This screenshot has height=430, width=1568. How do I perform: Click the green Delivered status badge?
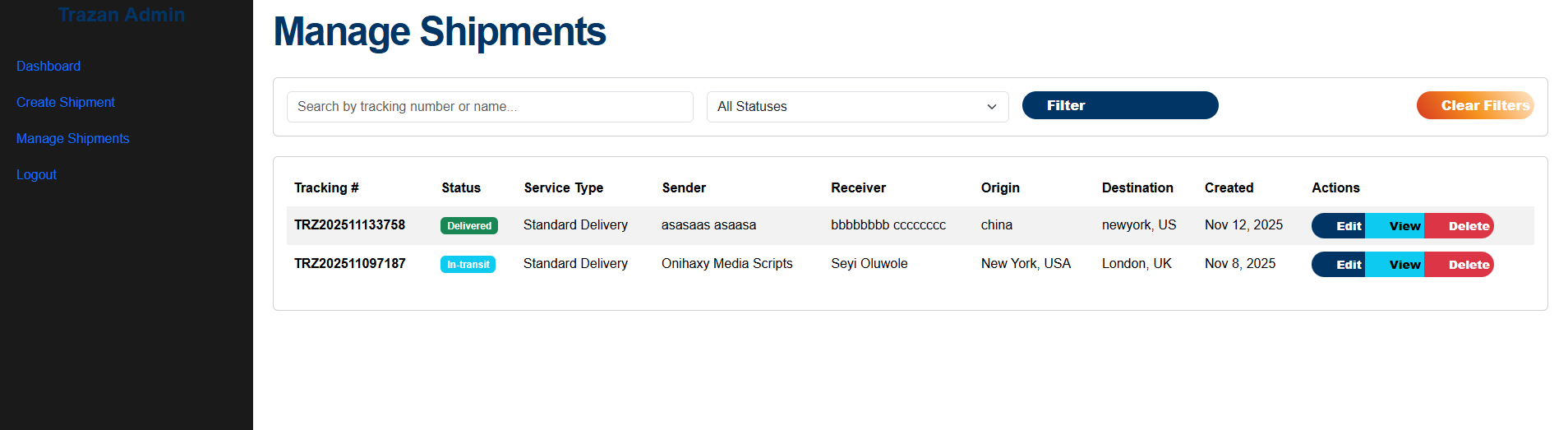point(469,226)
